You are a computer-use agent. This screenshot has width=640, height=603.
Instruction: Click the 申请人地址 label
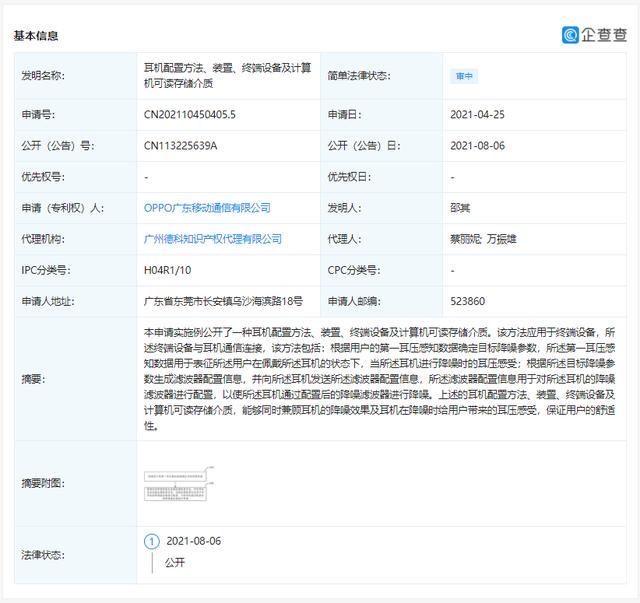48,301
